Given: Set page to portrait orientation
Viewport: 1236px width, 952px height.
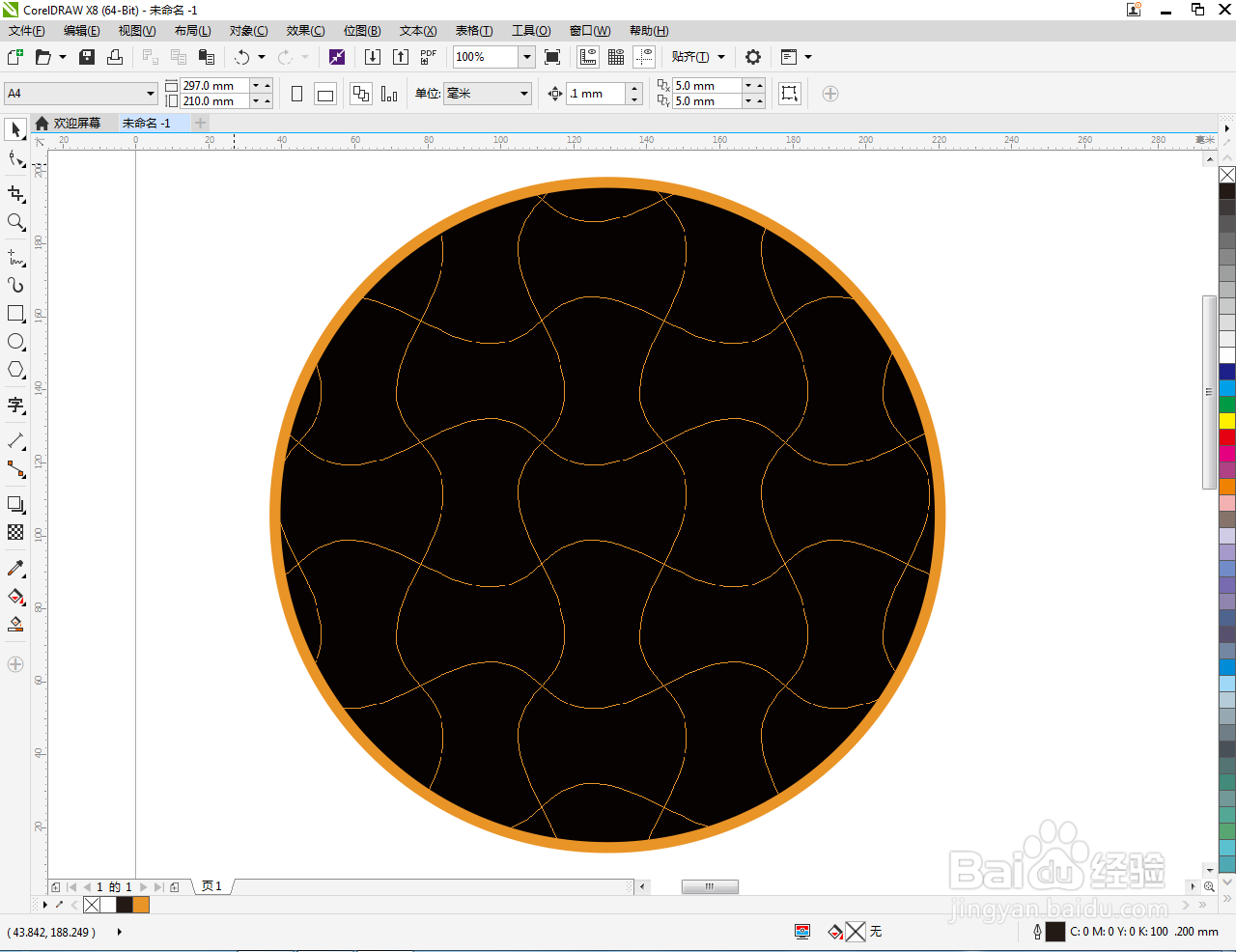Looking at the screenshot, I should tap(297, 94).
